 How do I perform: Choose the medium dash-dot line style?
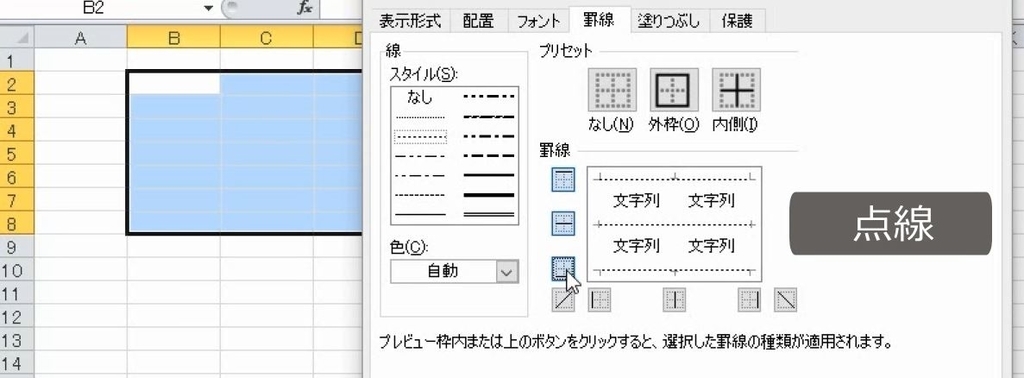click(488, 137)
